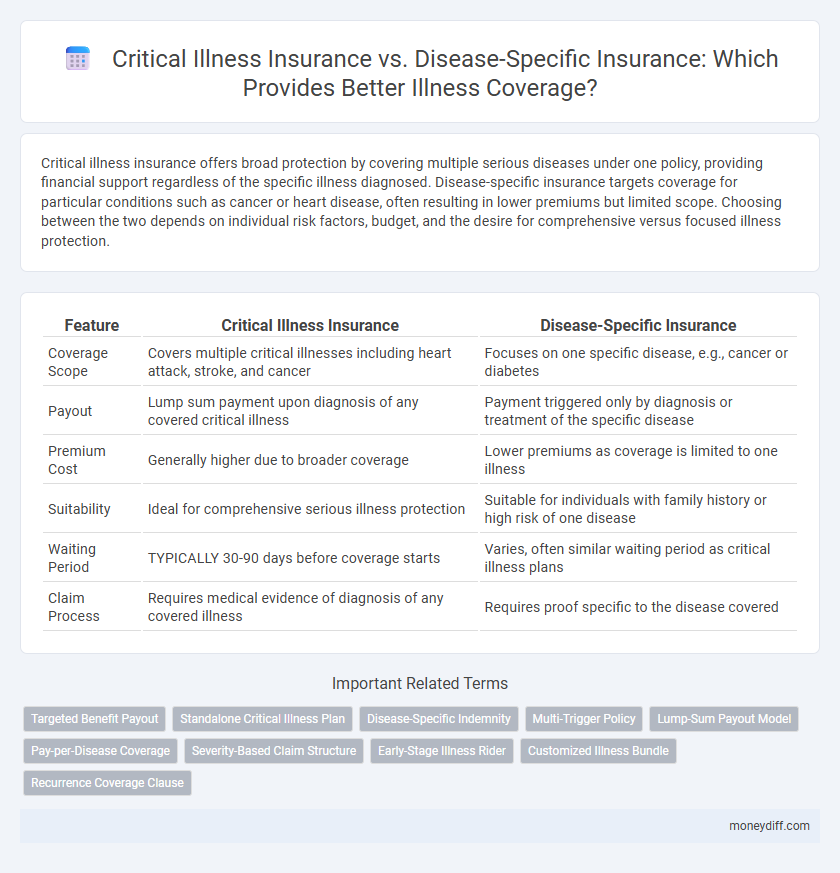Click the Feature column header

[x=91, y=325]
